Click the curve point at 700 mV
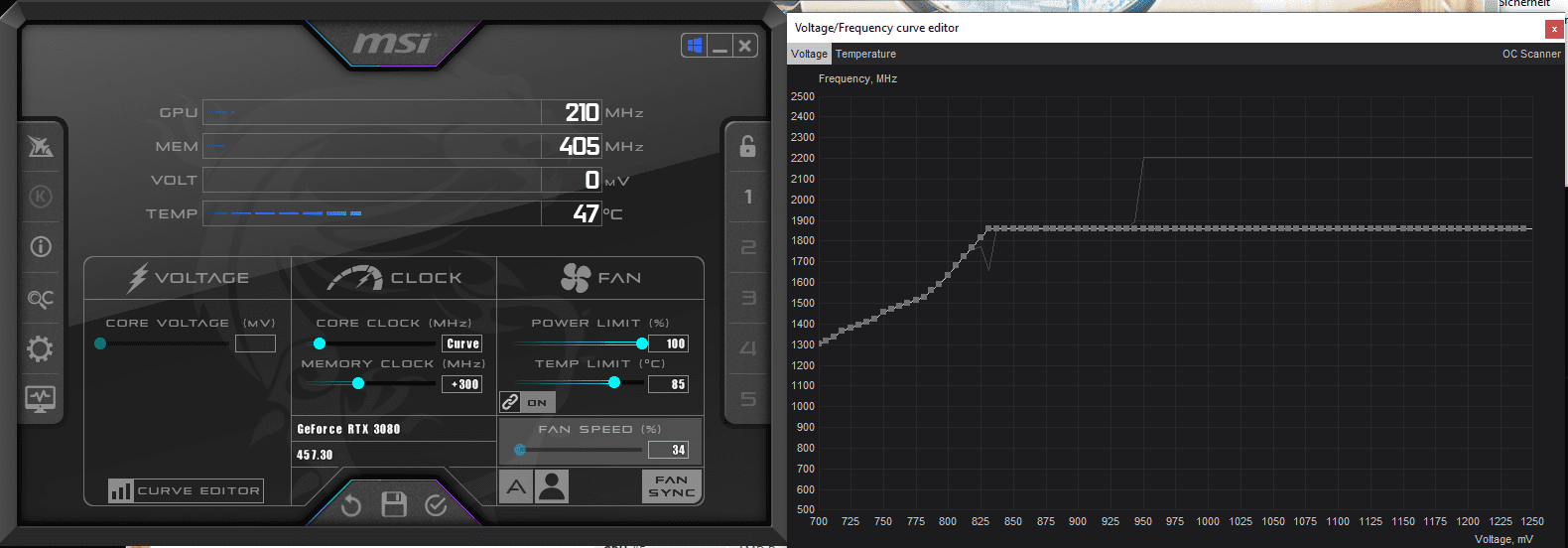The height and width of the screenshot is (548, 1568). [x=819, y=343]
